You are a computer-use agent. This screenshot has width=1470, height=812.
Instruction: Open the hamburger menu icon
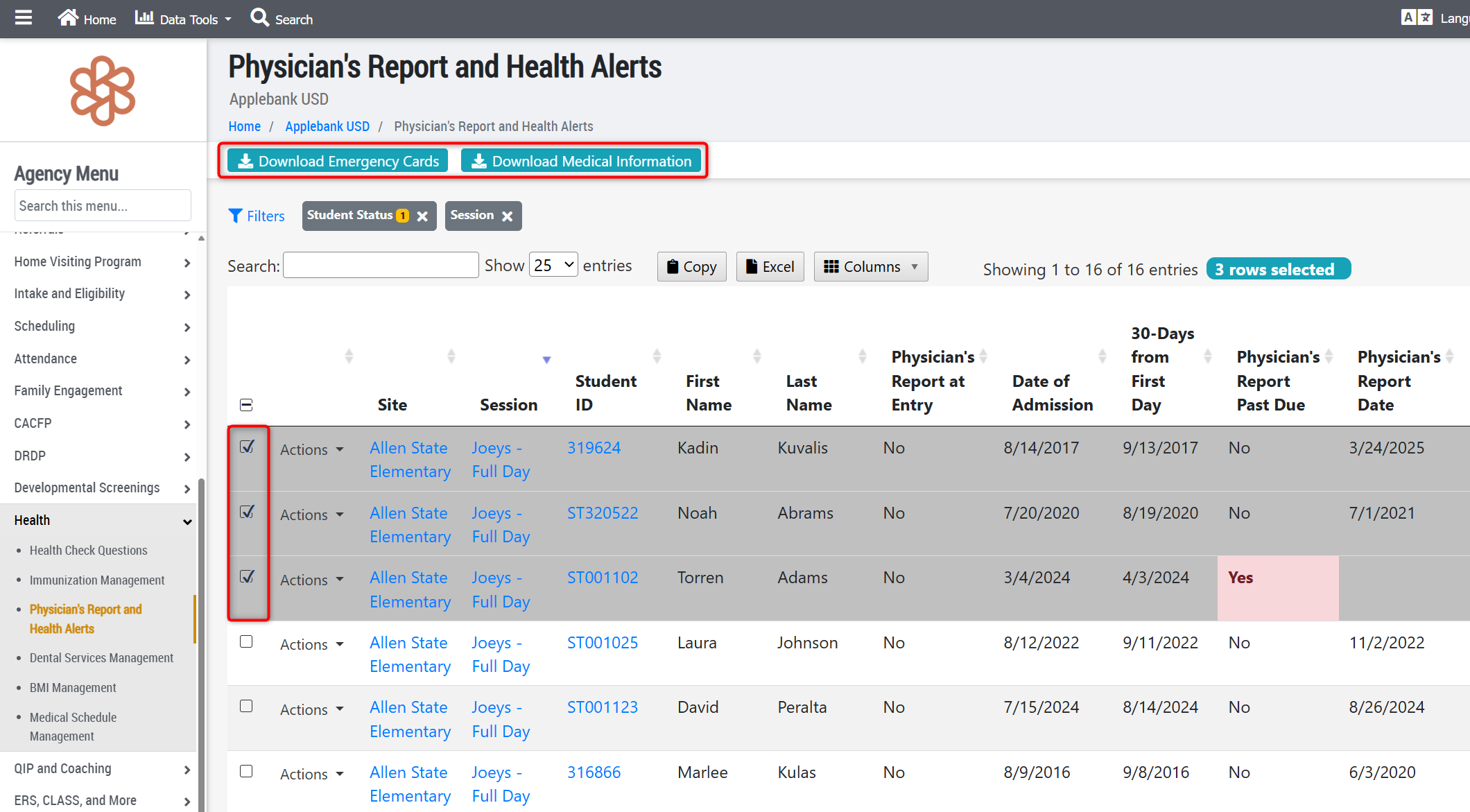coord(24,18)
